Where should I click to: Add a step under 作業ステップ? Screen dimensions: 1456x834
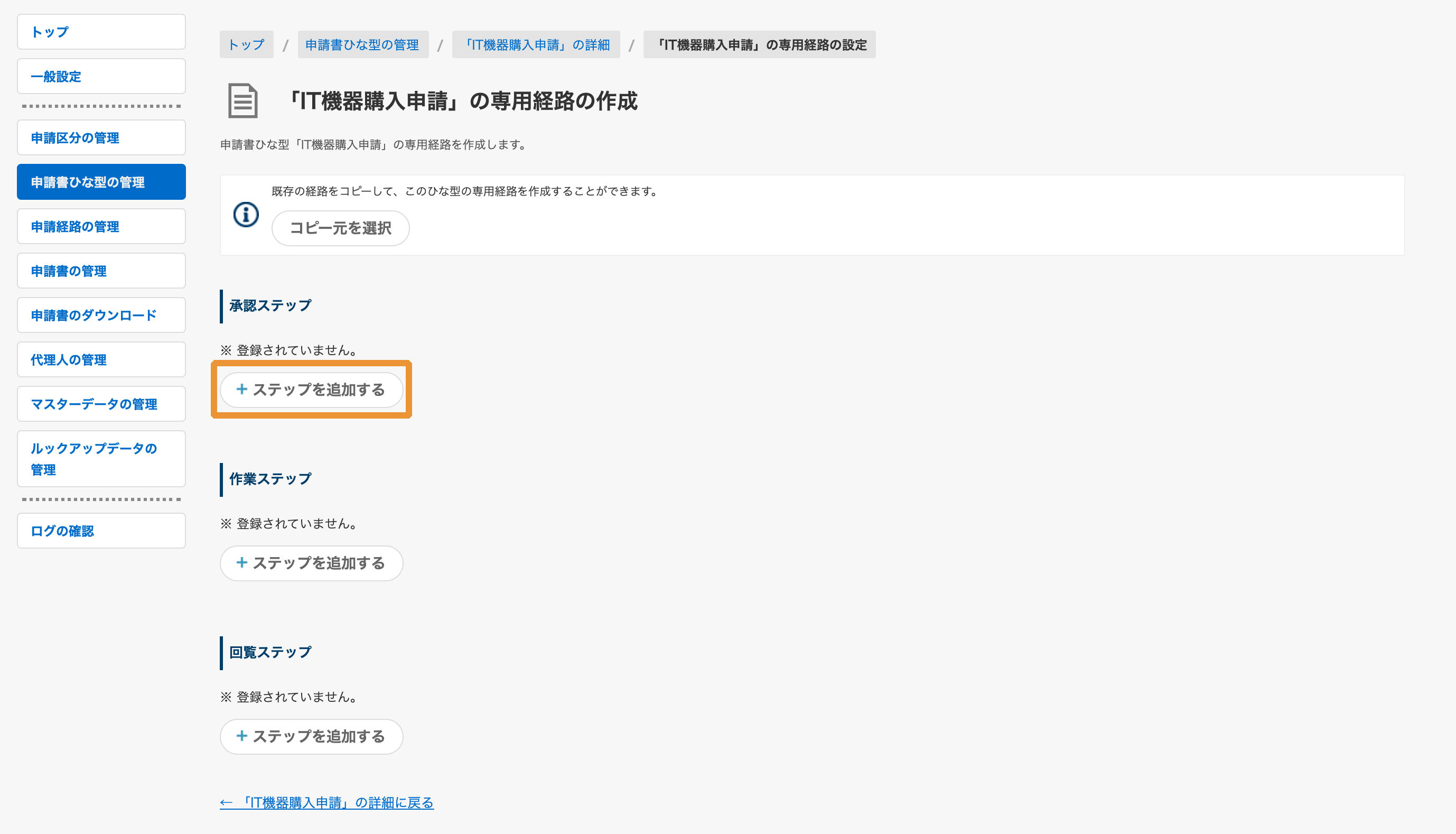point(312,563)
